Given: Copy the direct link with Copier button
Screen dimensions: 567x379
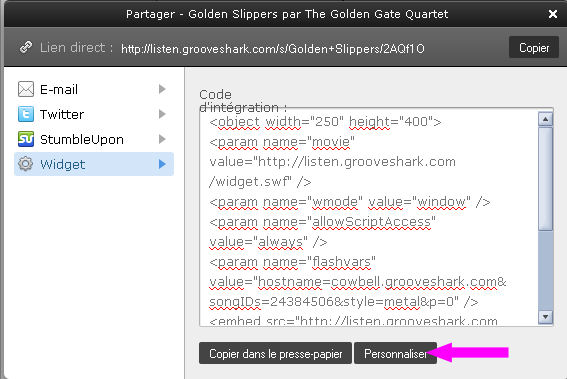Looking at the screenshot, I should click(x=534, y=47).
